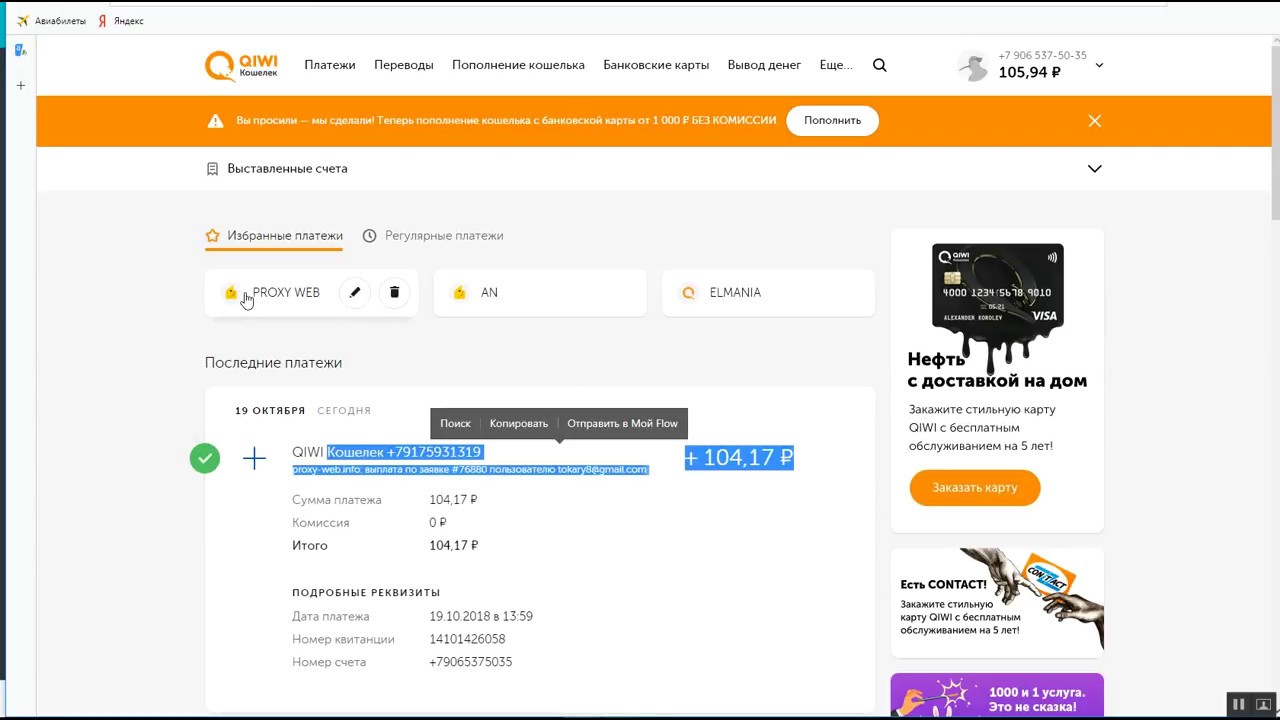This screenshot has width=1280, height=720.
Task: Click the Заказать карту button
Action: tap(975, 487)
